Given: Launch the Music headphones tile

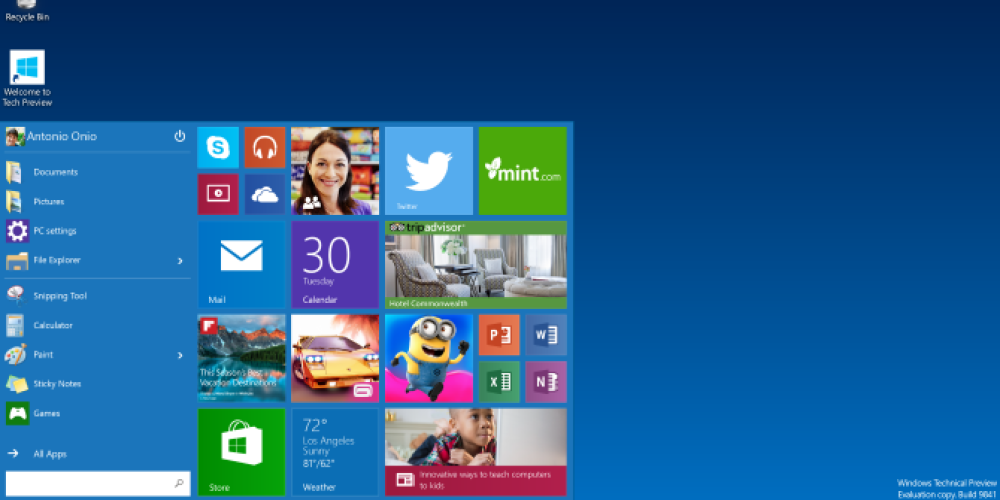Looking at the screenshot, I should point(265,148).
